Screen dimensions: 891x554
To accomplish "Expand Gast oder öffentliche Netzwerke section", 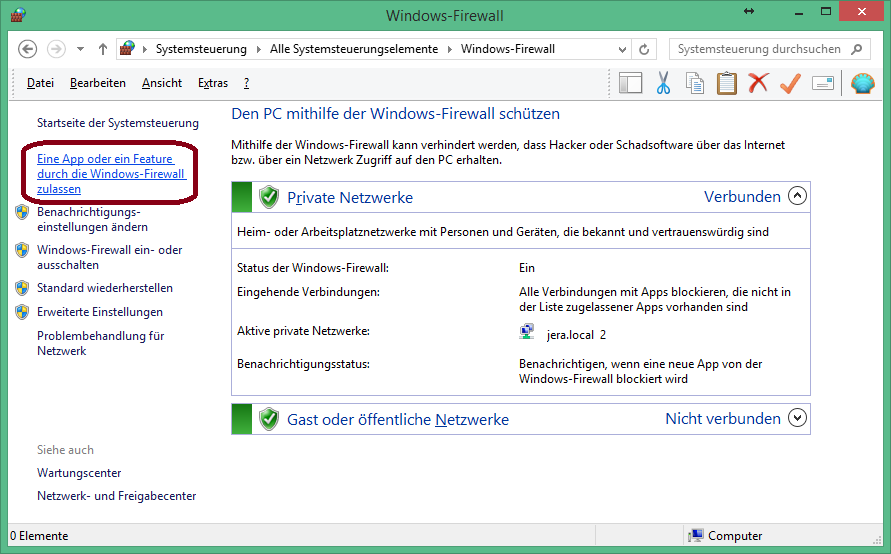I will click(x=797, y=419).
